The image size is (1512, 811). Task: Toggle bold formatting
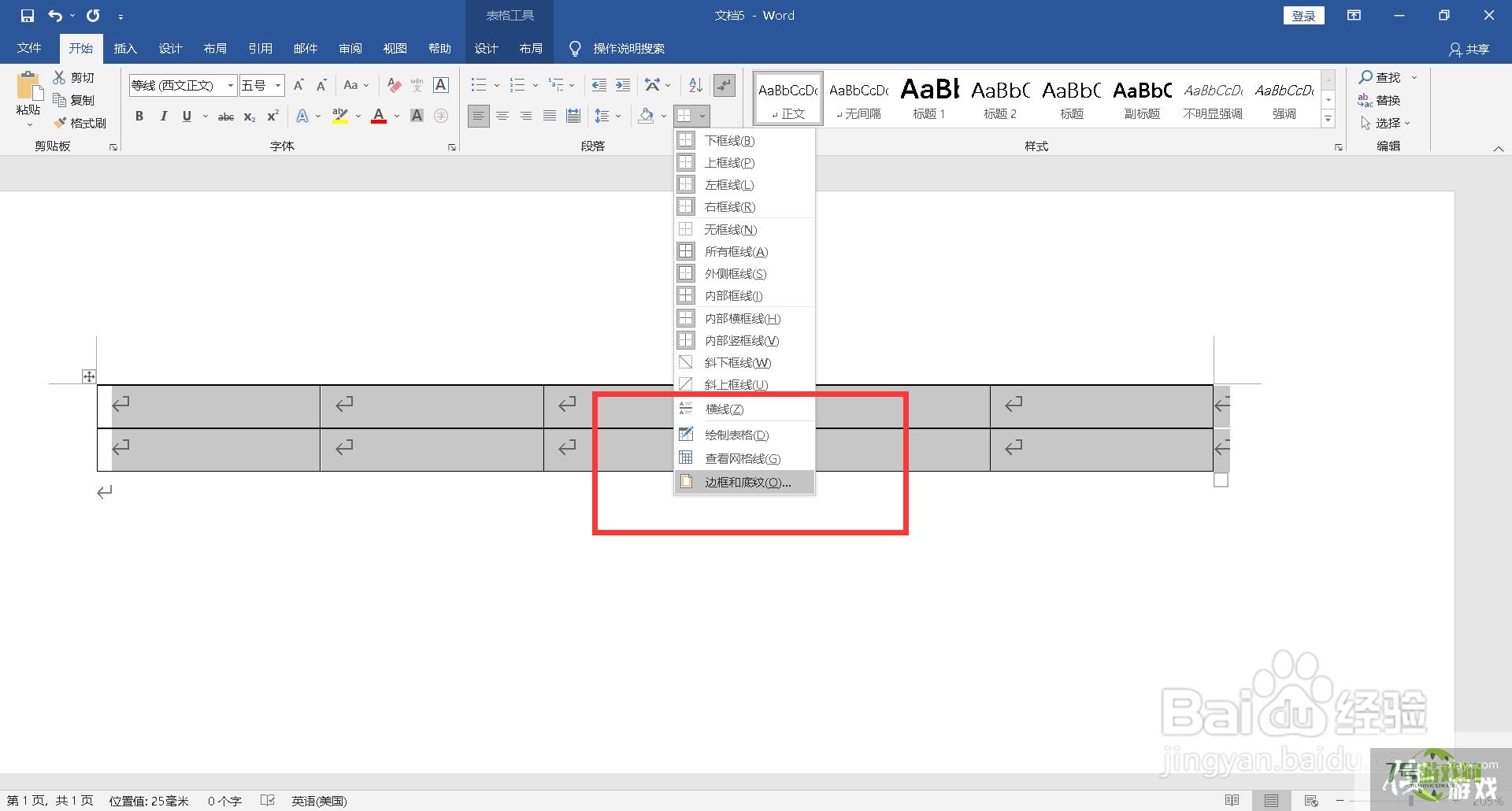(139, 117)
